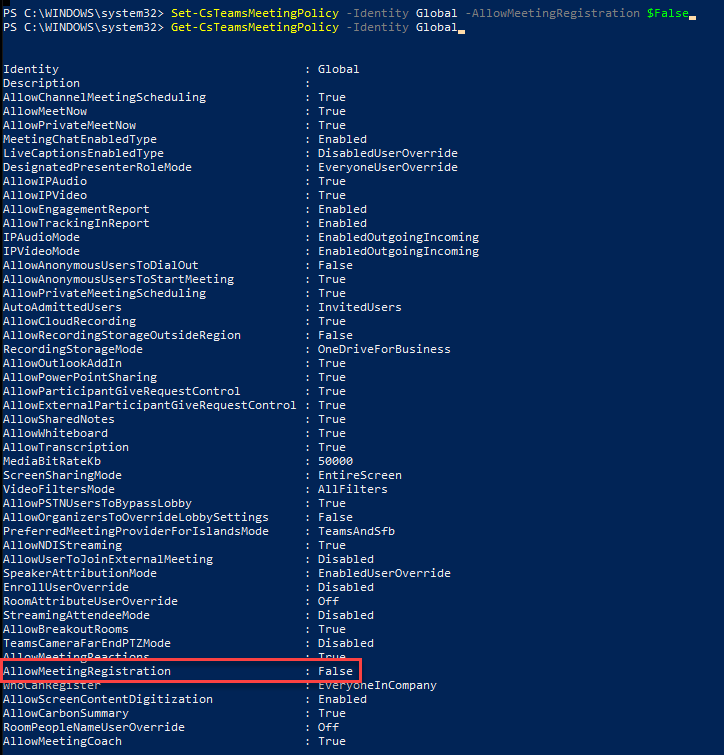This screenshot has height=755, width=724.
Task: Click the MediaBitRateKb value 50000
Action: [x=335, y=461]
